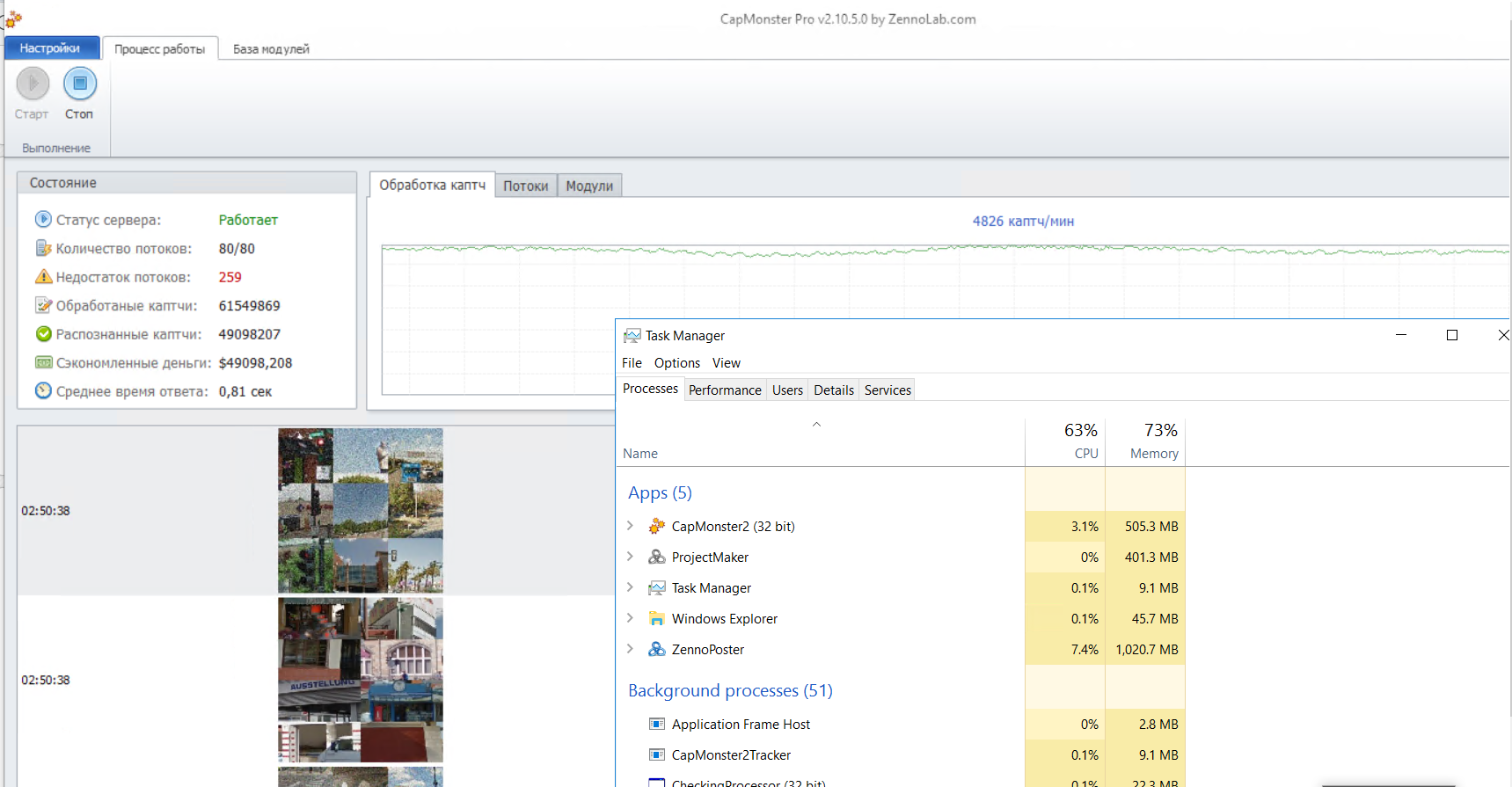Sort processes by the Memory column header

1153,454
